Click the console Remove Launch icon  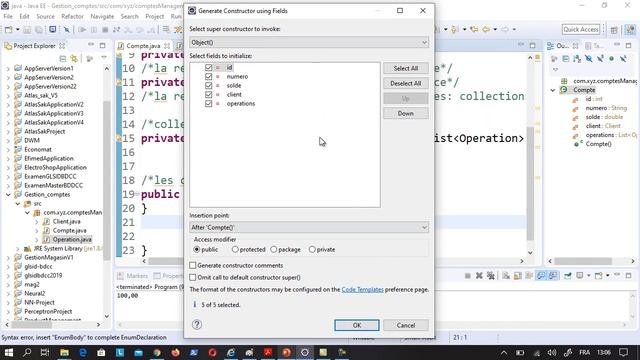[x=479, y=276]
